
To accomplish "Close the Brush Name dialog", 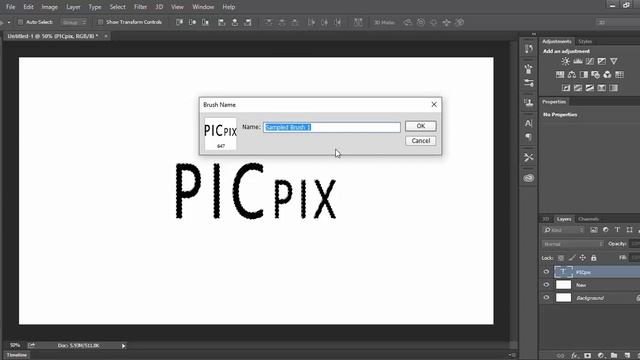I will click(434, 105).
